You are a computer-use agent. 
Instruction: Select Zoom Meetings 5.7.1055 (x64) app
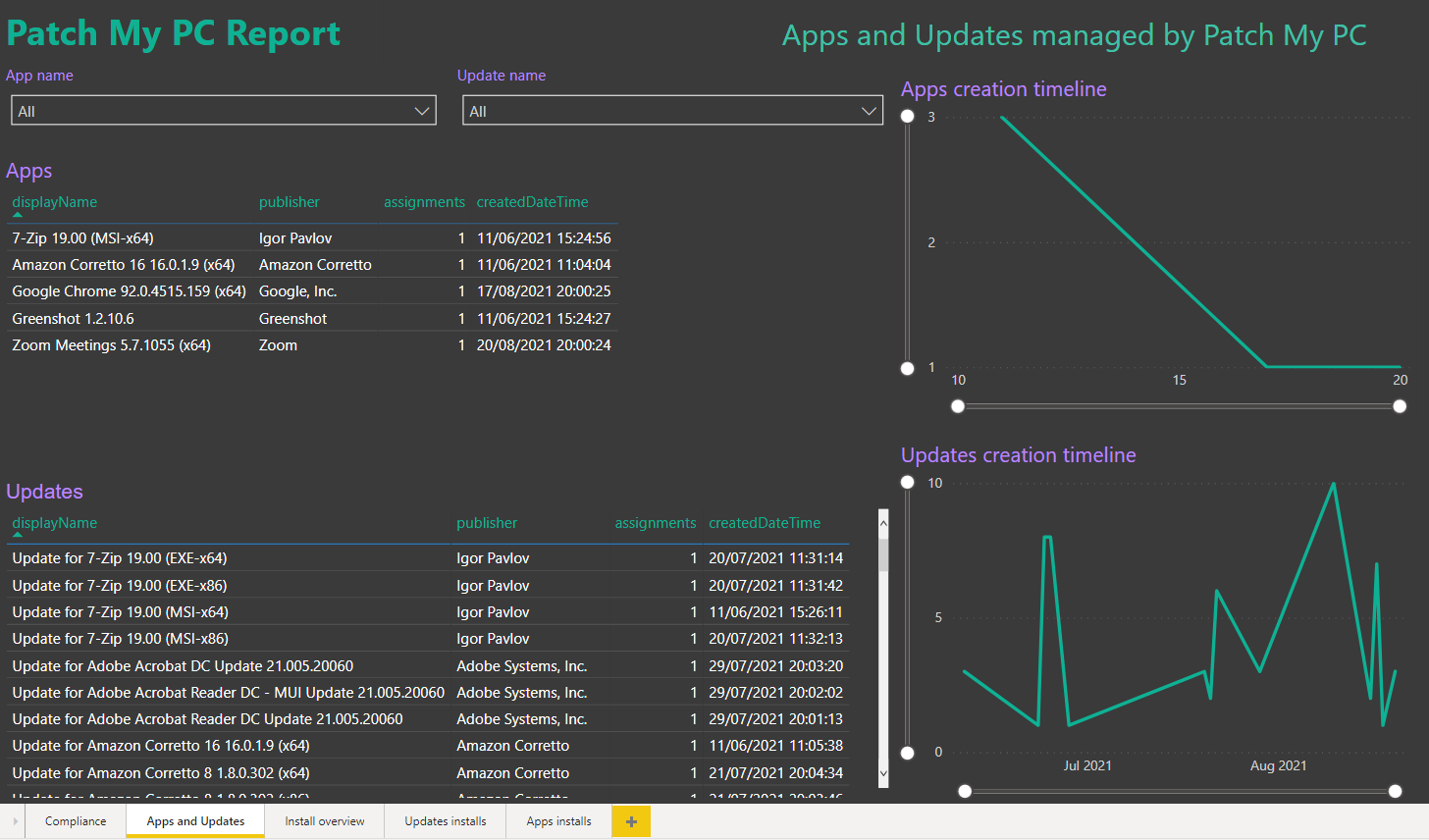(x=312, y=345)
